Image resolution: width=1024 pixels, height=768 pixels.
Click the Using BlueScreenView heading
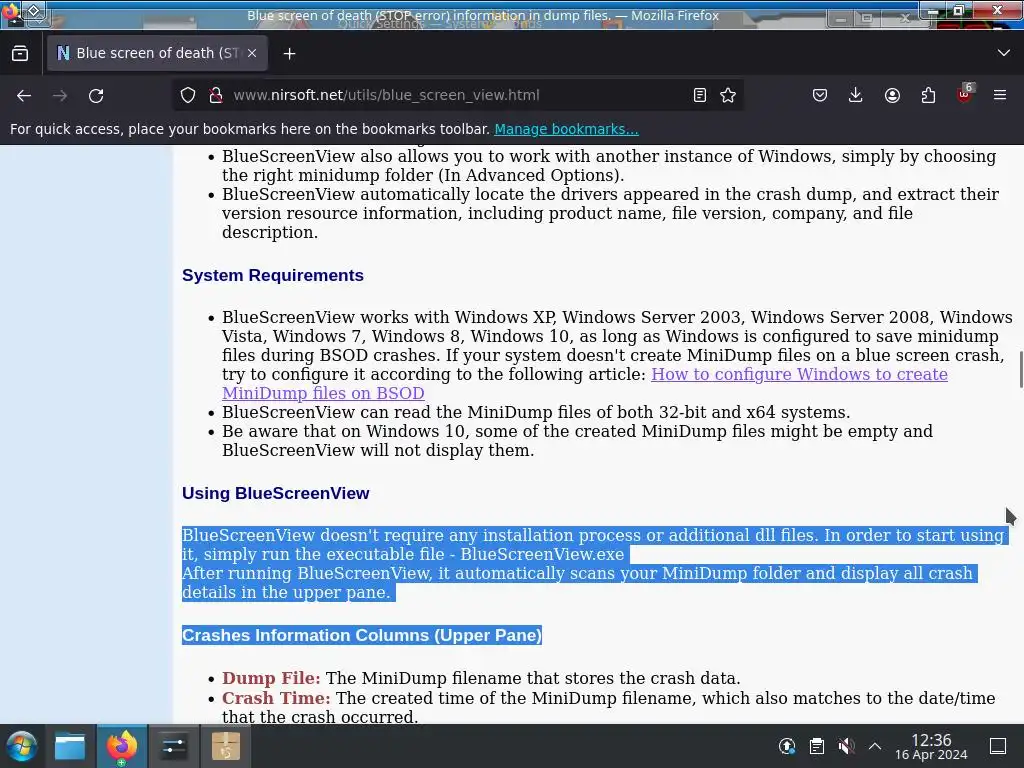(276, 493)
